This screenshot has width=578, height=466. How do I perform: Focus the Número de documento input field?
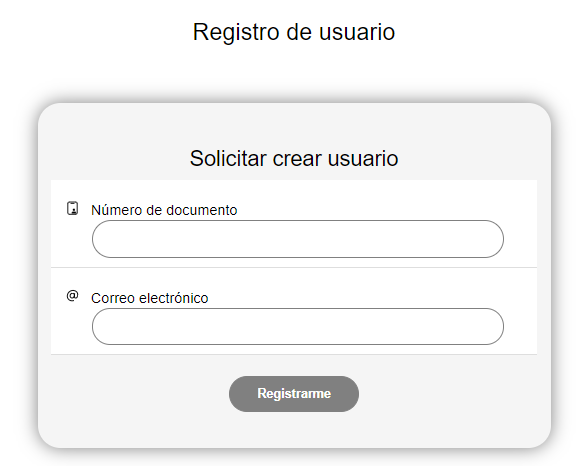(298, 239)
